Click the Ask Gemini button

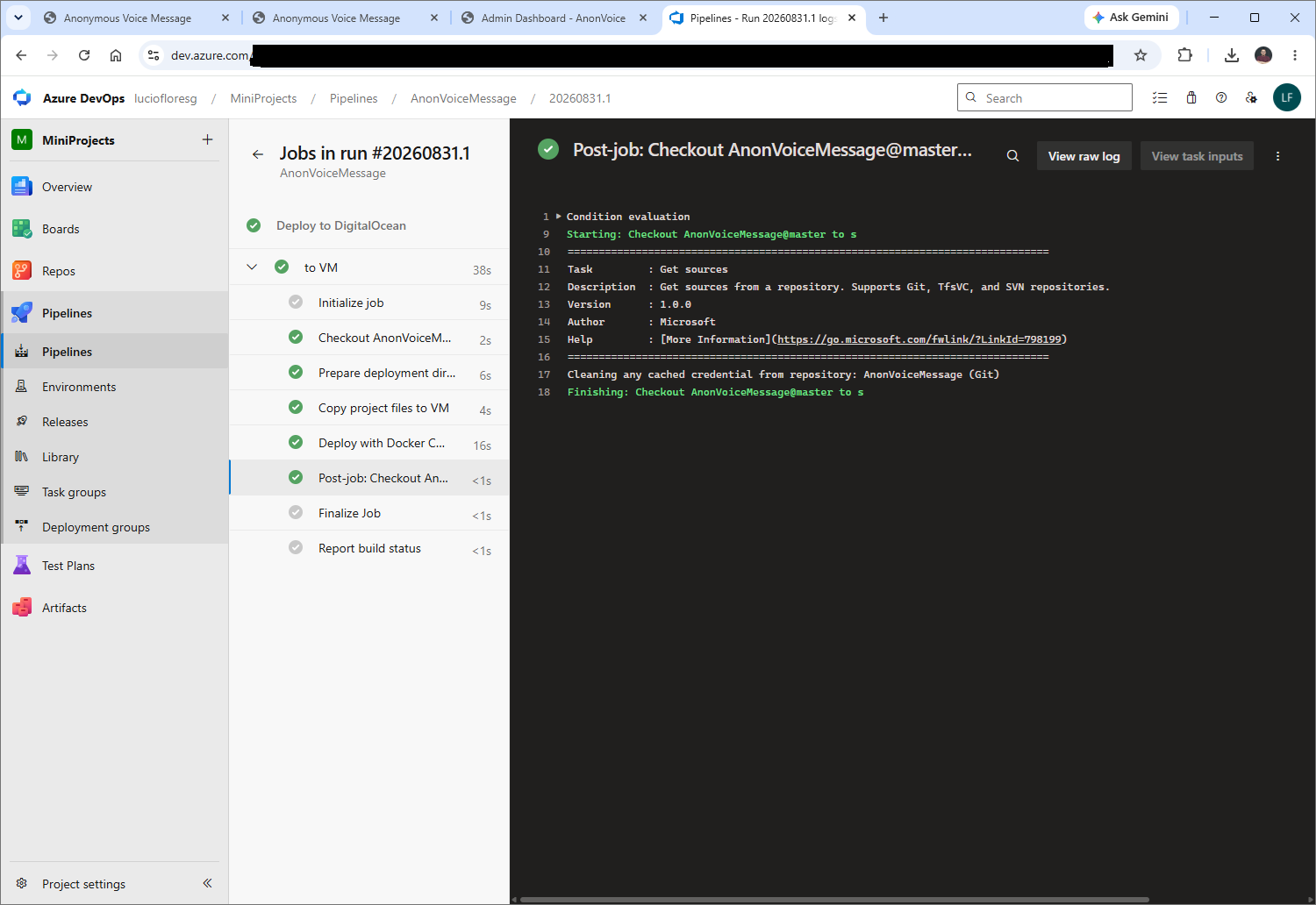pyautogui.click(x=1131, y=18)
